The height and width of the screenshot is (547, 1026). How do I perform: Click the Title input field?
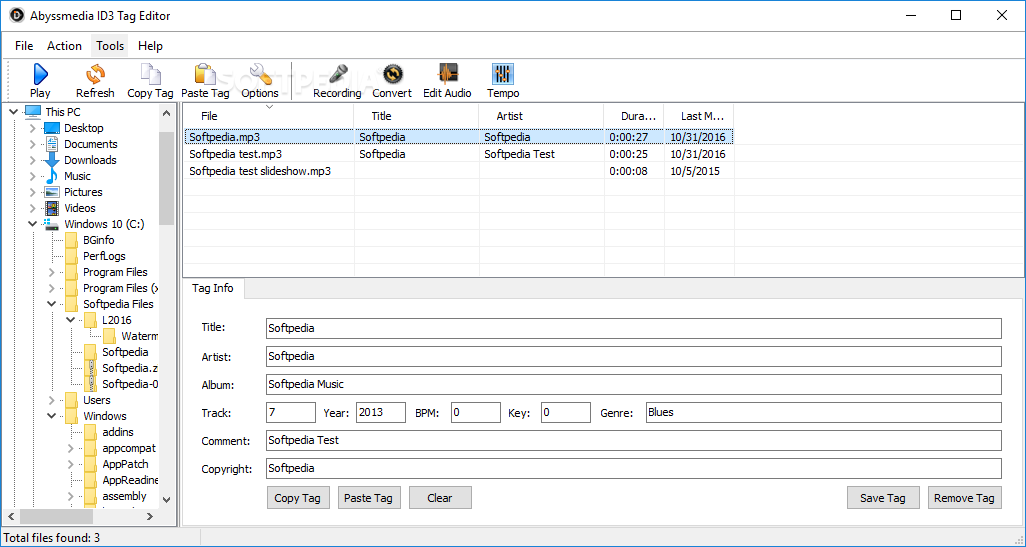tap(633, 328)
